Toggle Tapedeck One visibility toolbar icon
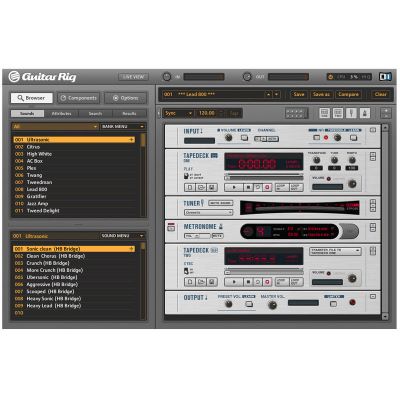This screenshot has width=400, height=400. pyautogui.click(x=324, y=113)
